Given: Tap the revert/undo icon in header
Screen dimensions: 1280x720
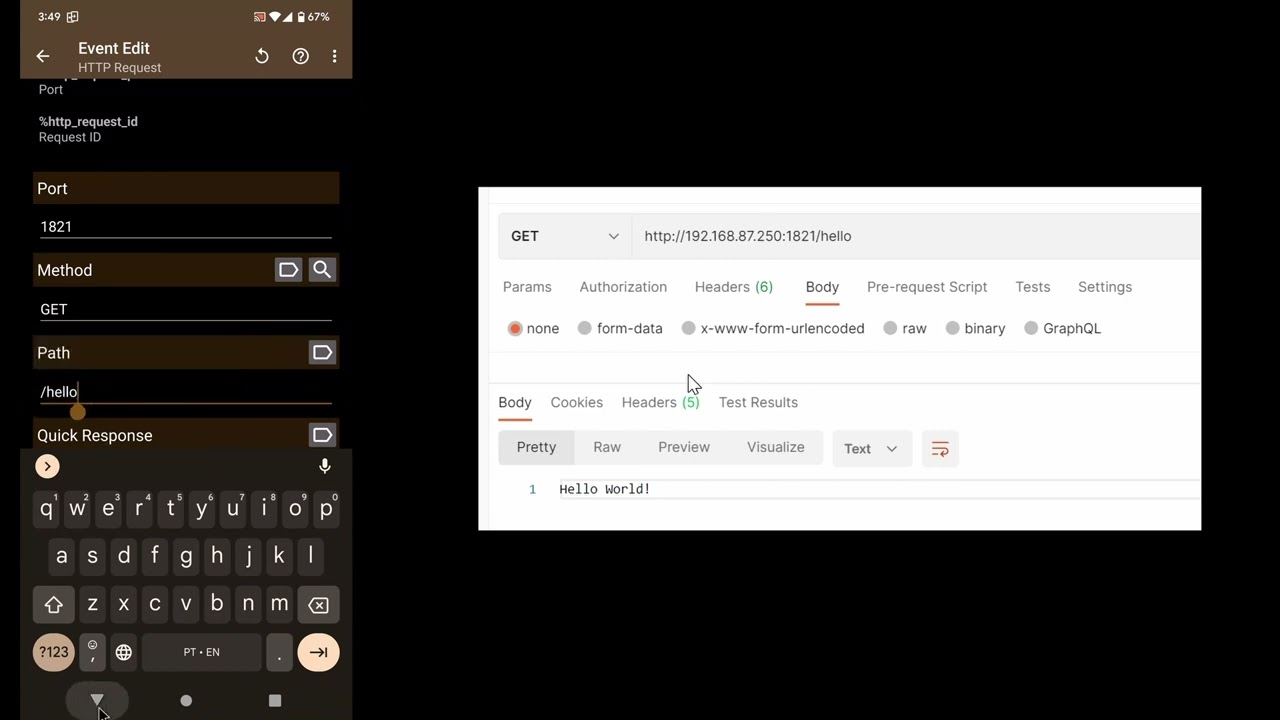Looking at the screenshot, I should 262,57.
